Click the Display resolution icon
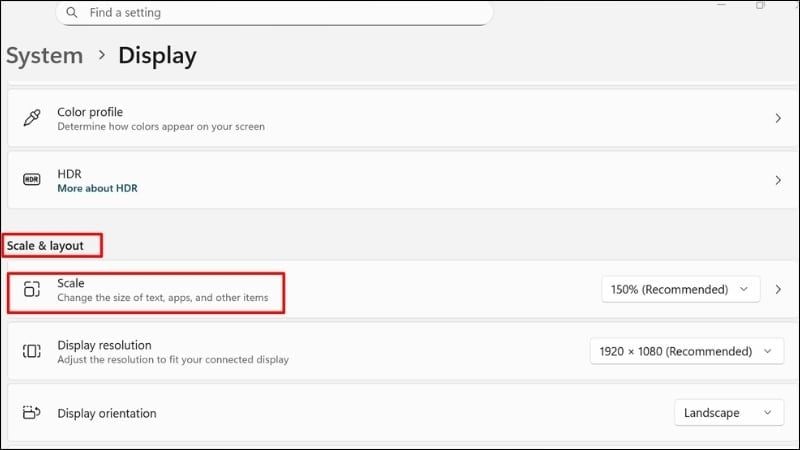The width and height of the screenshot is (800, 450). point(31,351)
